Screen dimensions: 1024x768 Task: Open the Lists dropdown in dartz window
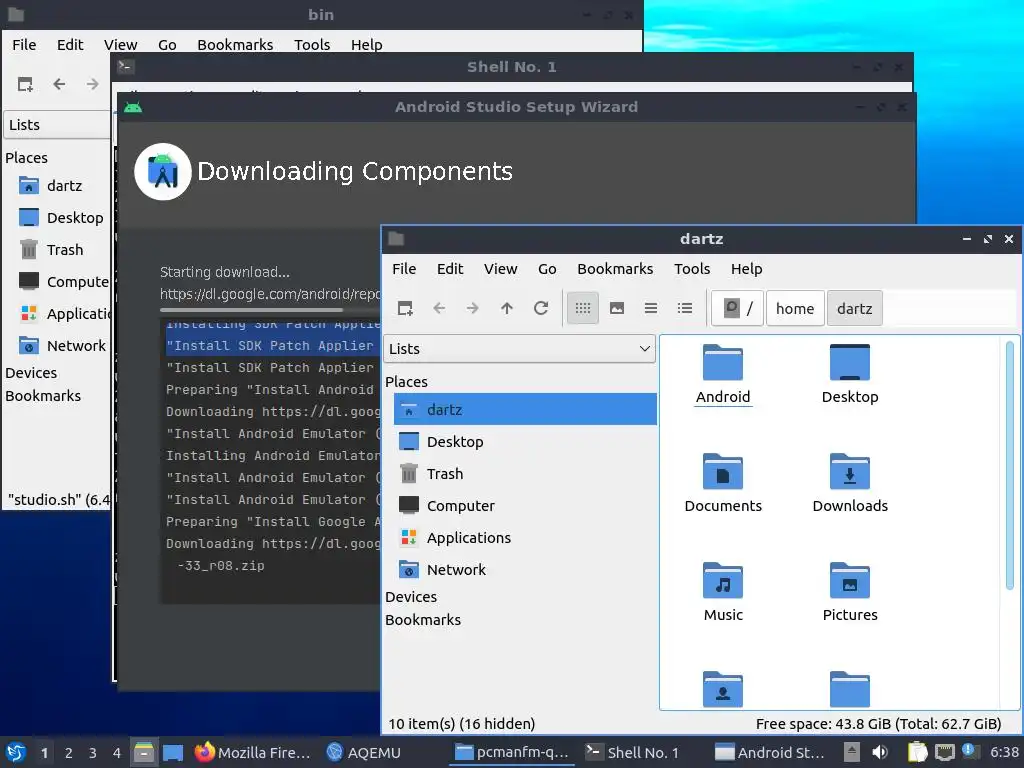pyautogui.click(x=519, y=349)
